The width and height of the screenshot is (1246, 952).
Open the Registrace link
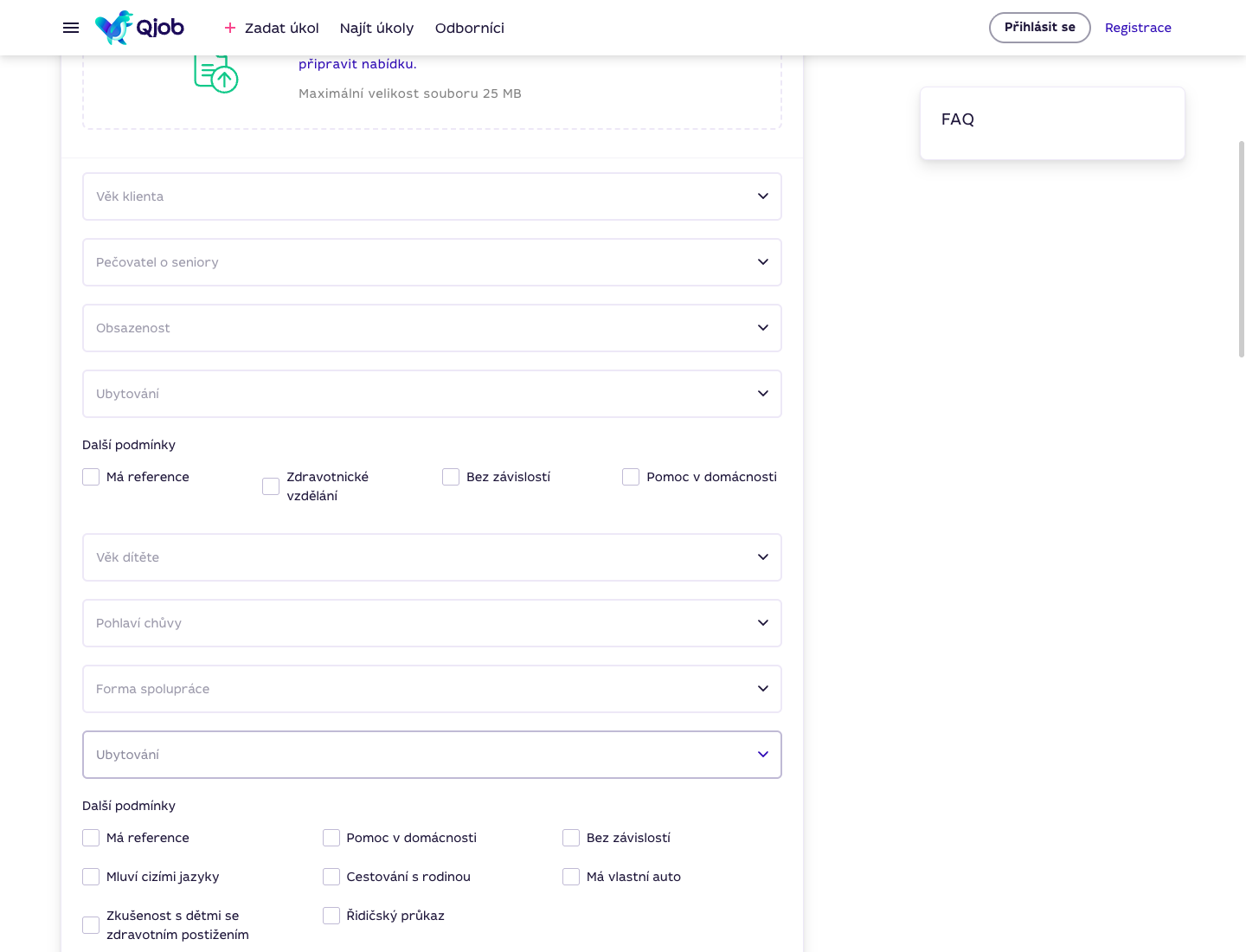pyautogui.click(x=1138, y=28)
